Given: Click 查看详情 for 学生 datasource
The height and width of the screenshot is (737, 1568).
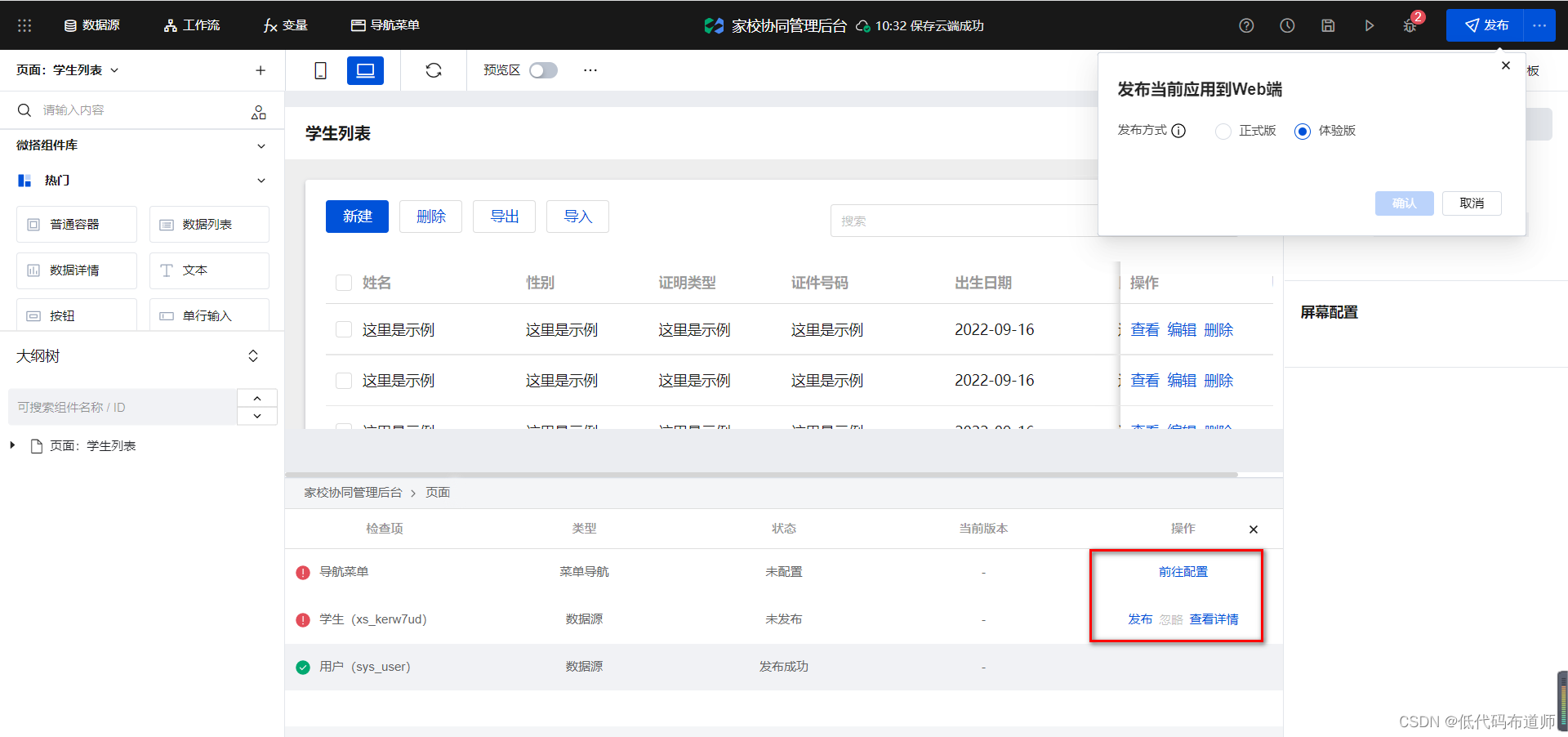Looking at the screenshot, I should point(1214,619).
